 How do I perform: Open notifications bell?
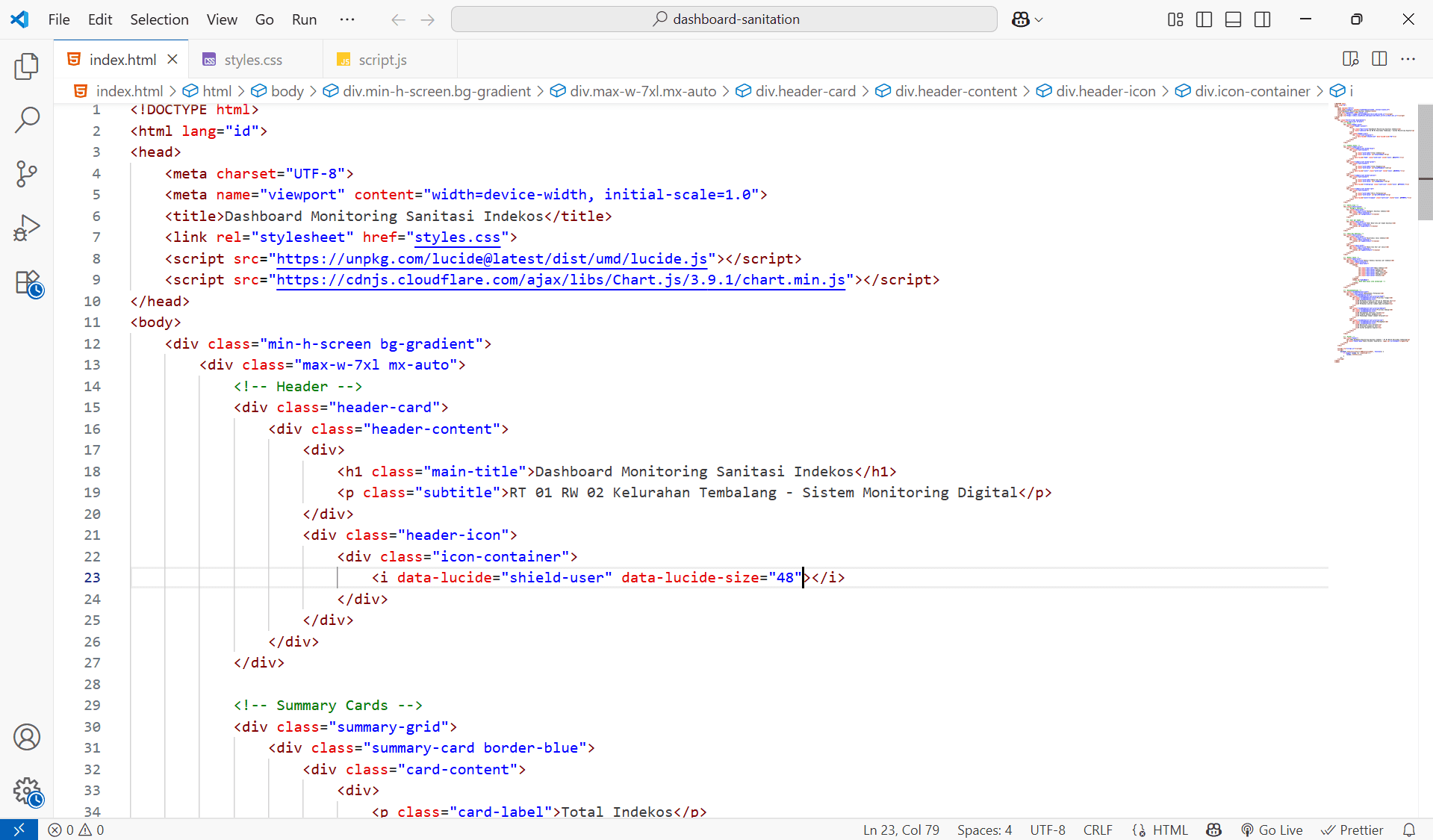coord(1409,830)
